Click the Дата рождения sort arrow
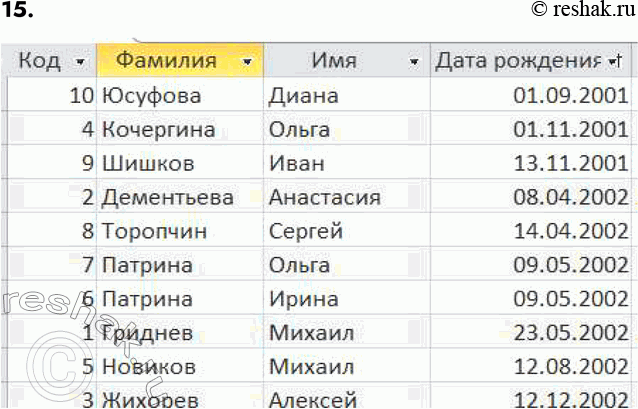 pos(614,62)
